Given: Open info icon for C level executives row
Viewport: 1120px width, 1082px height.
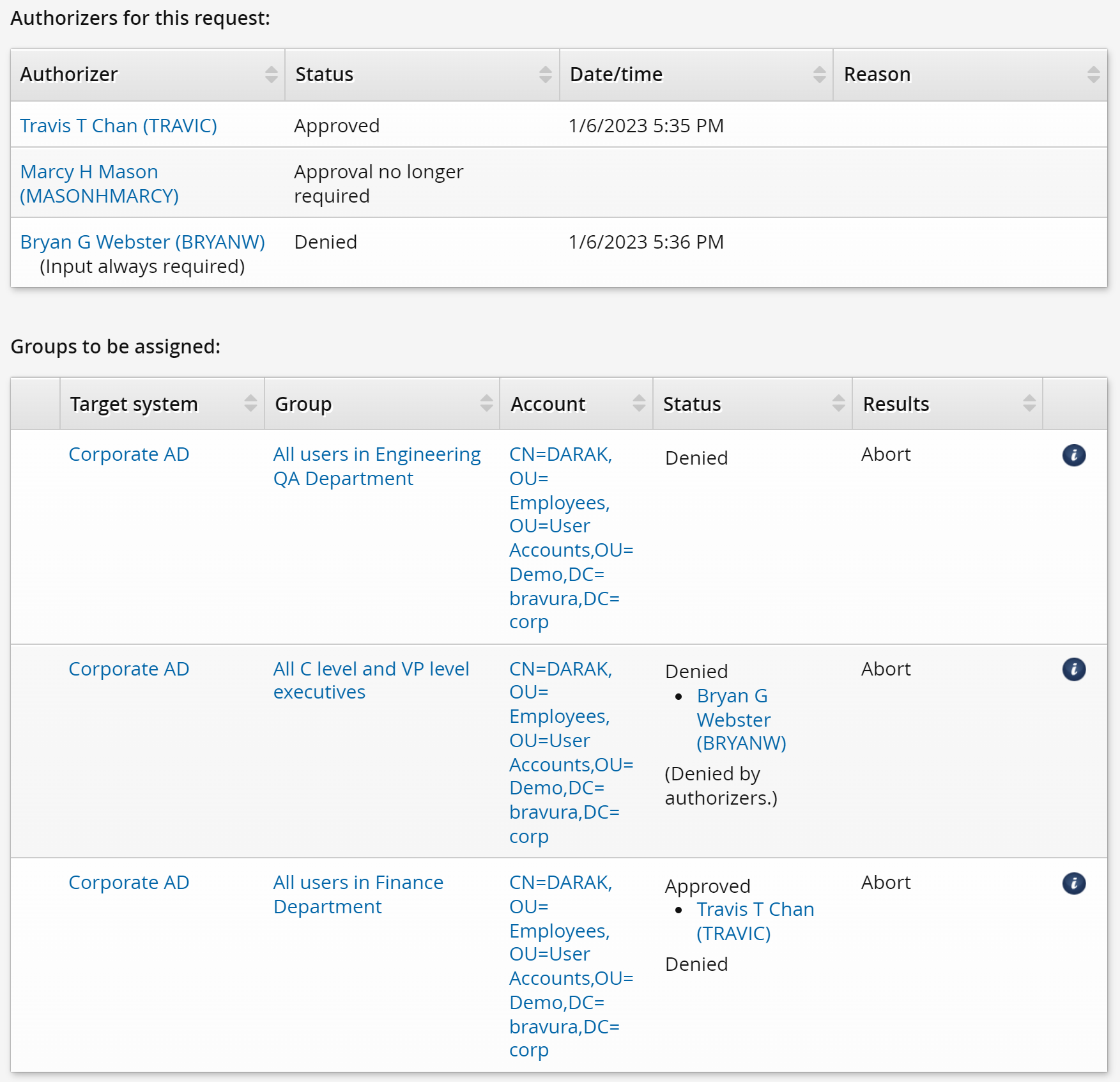Looking at the screenshot, I should (1073, 669).
